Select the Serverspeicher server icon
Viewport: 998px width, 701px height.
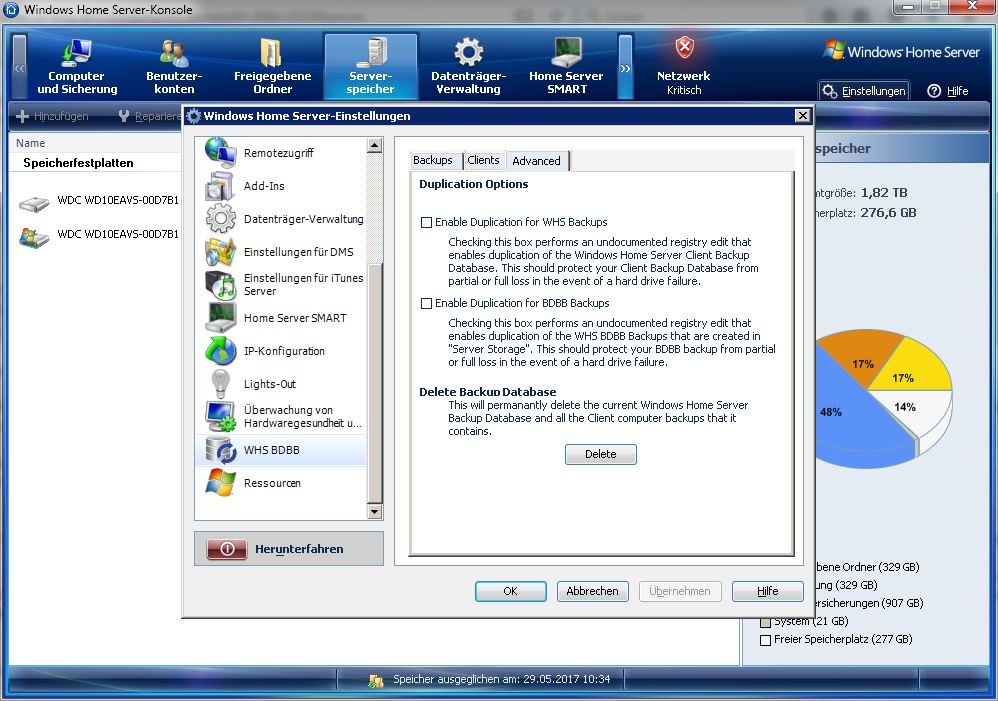[371, 52]
